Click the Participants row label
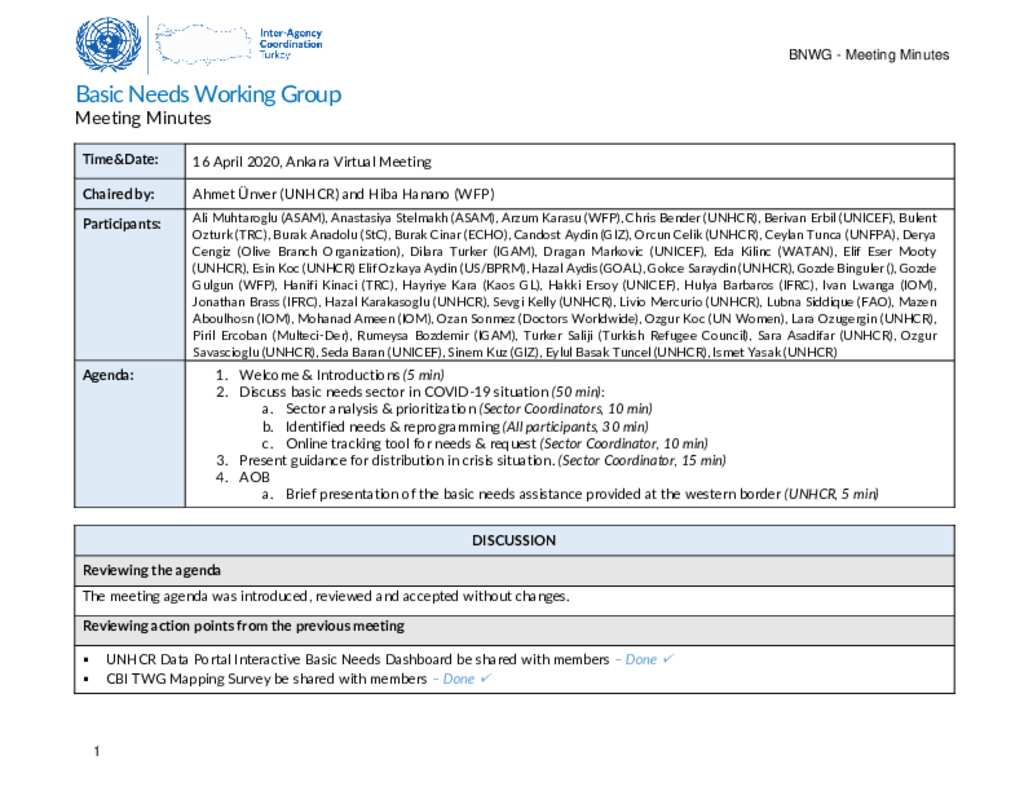Viewport: 1024px width, 791px height. tap(121, 223)
